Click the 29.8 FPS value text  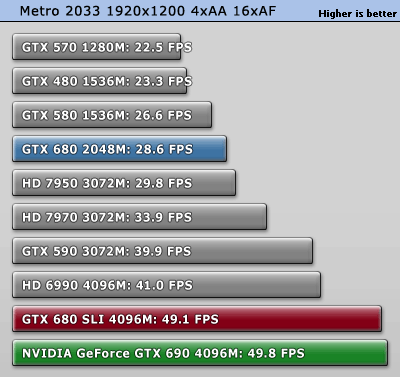pyautogui.click(x=164, y=183)
